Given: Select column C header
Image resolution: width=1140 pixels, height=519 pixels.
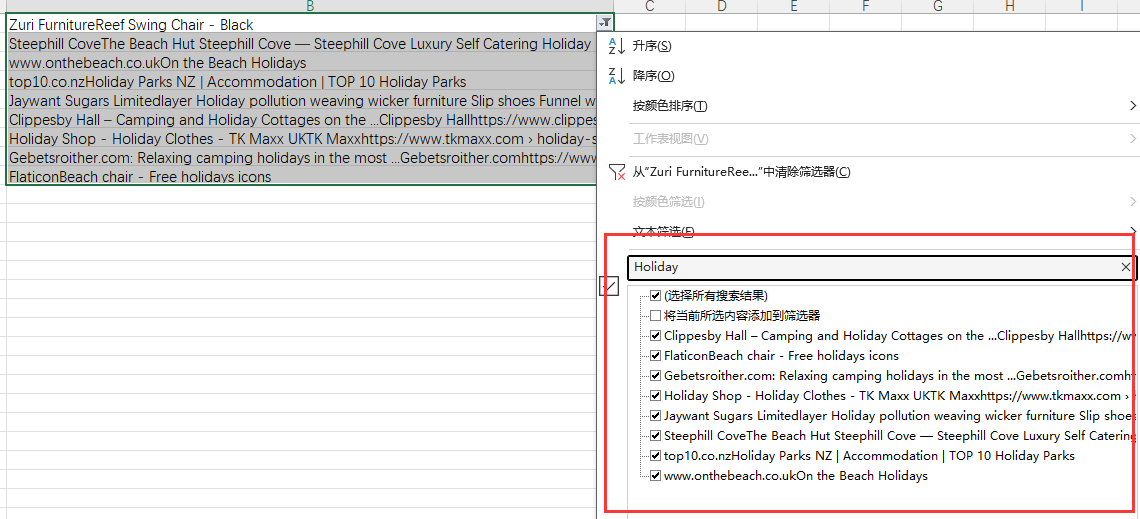Looking at the screenshot, I should (x=650, y=6).
